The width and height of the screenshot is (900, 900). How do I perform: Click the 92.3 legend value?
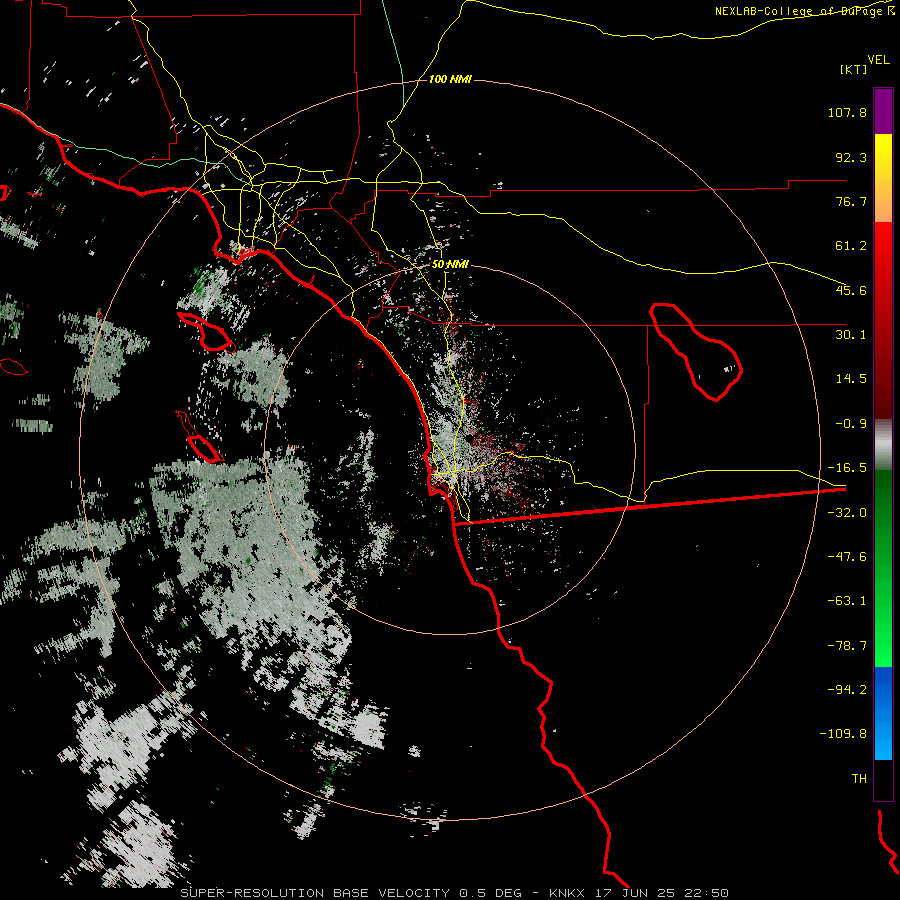point(851,157)
